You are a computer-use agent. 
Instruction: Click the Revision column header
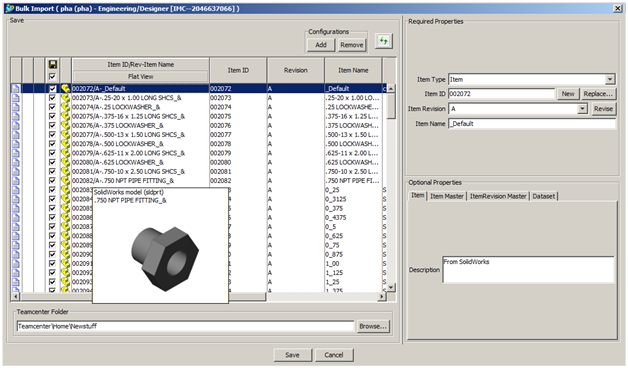point(296,70)
